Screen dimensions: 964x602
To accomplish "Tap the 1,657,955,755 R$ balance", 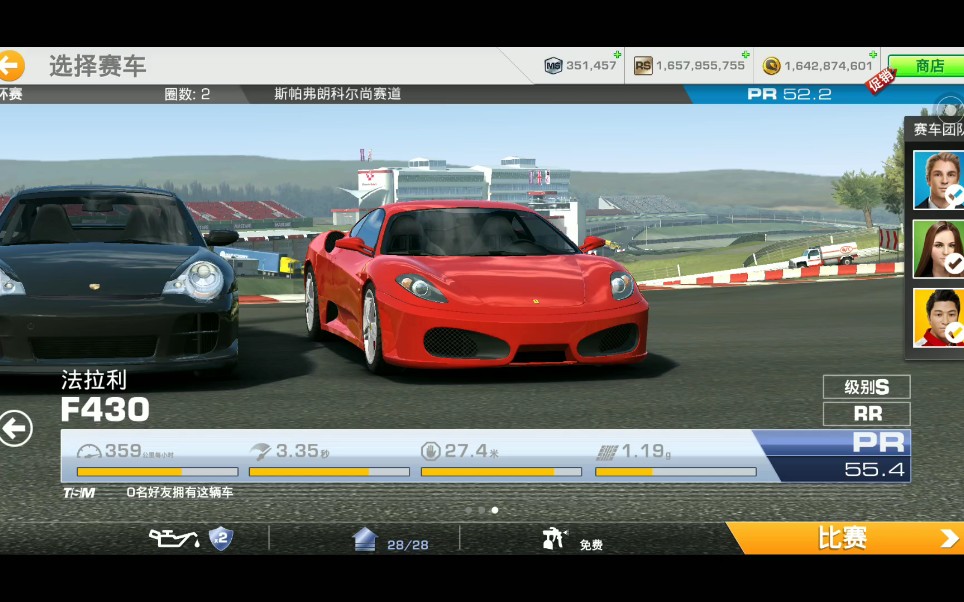I will pyautogui.click(x=700, y=65).
